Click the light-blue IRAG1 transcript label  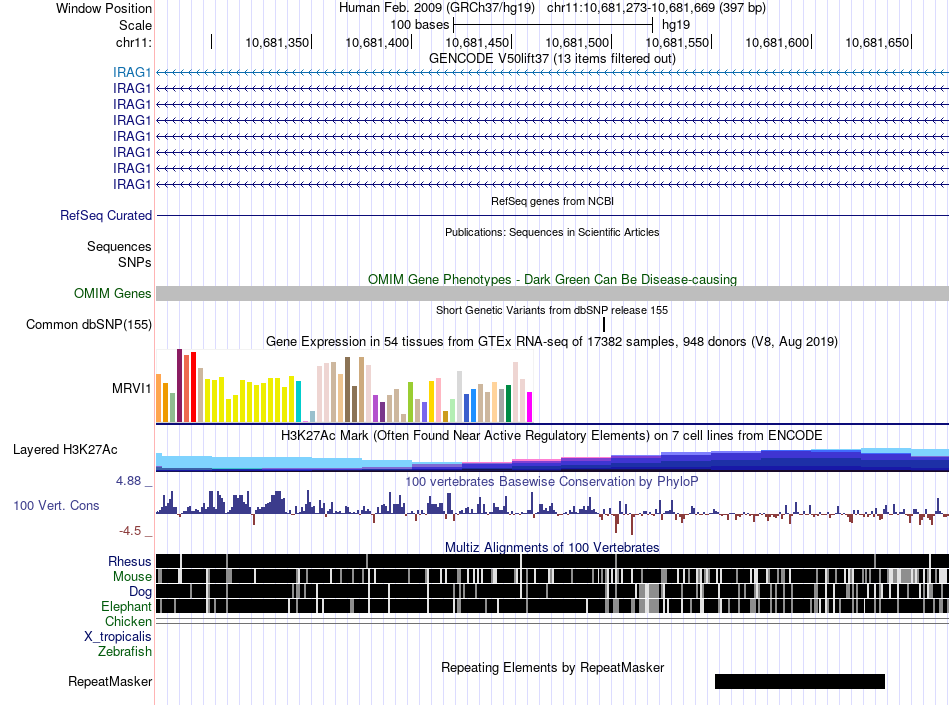[x=131, y=73]
